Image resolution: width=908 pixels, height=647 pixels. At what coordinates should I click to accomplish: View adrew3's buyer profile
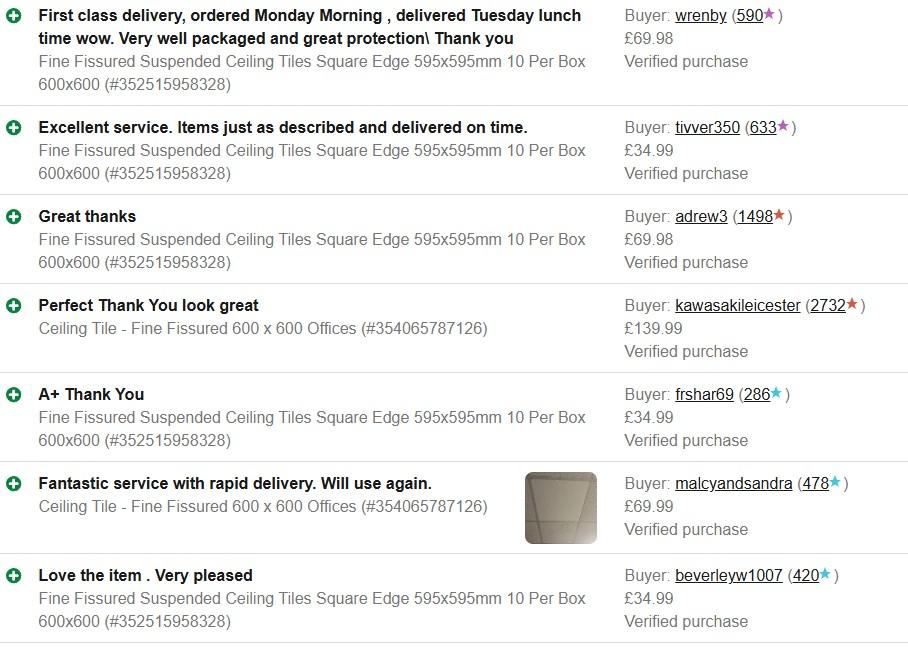point(701,217)
